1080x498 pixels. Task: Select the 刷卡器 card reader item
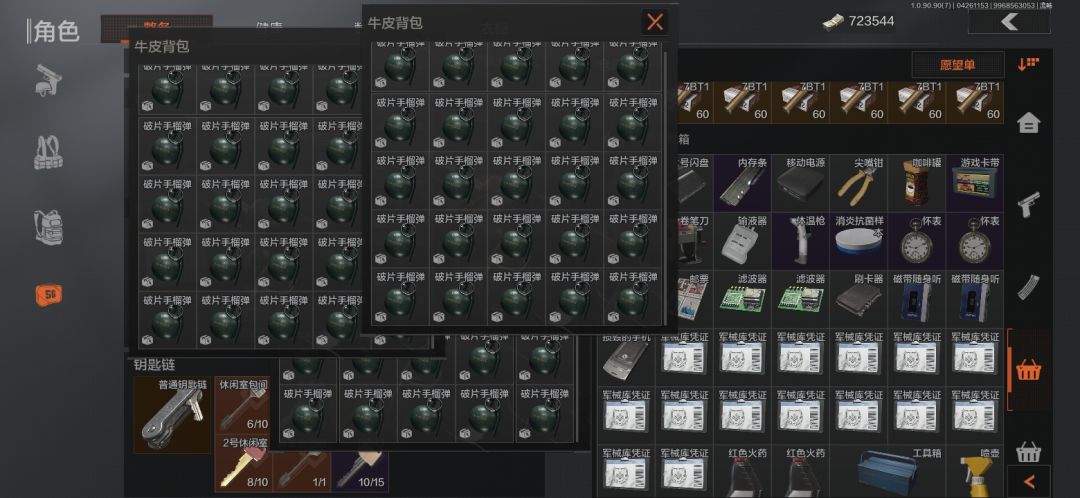coord(858,299)
